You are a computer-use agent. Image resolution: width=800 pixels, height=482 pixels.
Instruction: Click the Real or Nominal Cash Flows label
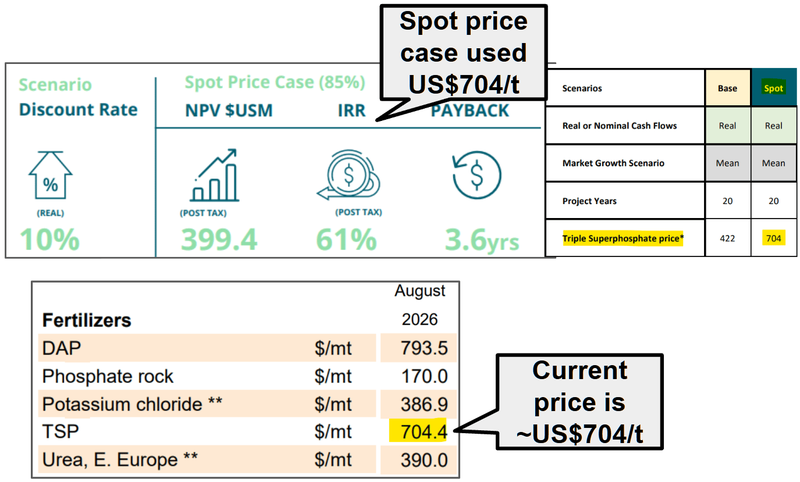point(619,125)
